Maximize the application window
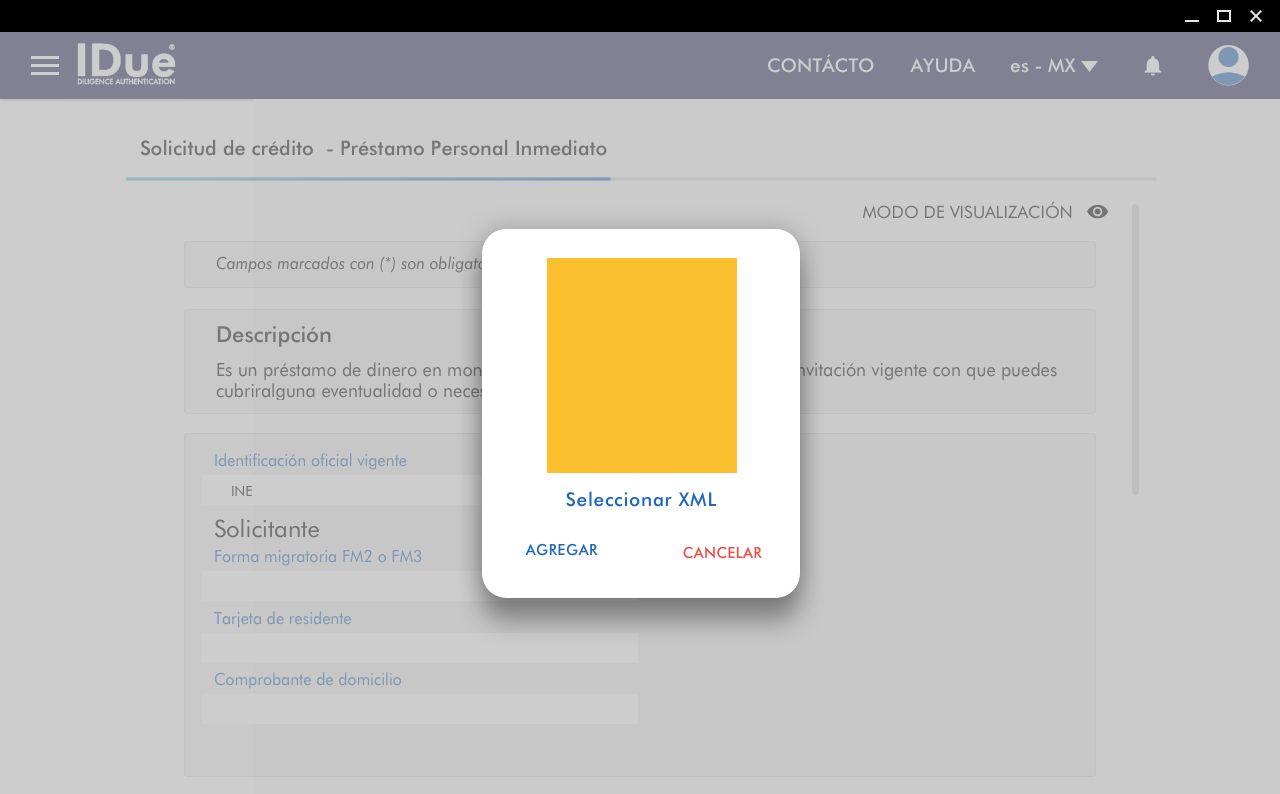The height and width of the screenshot is (794, 1280). pyautogui.click(x=1223, y=16)
